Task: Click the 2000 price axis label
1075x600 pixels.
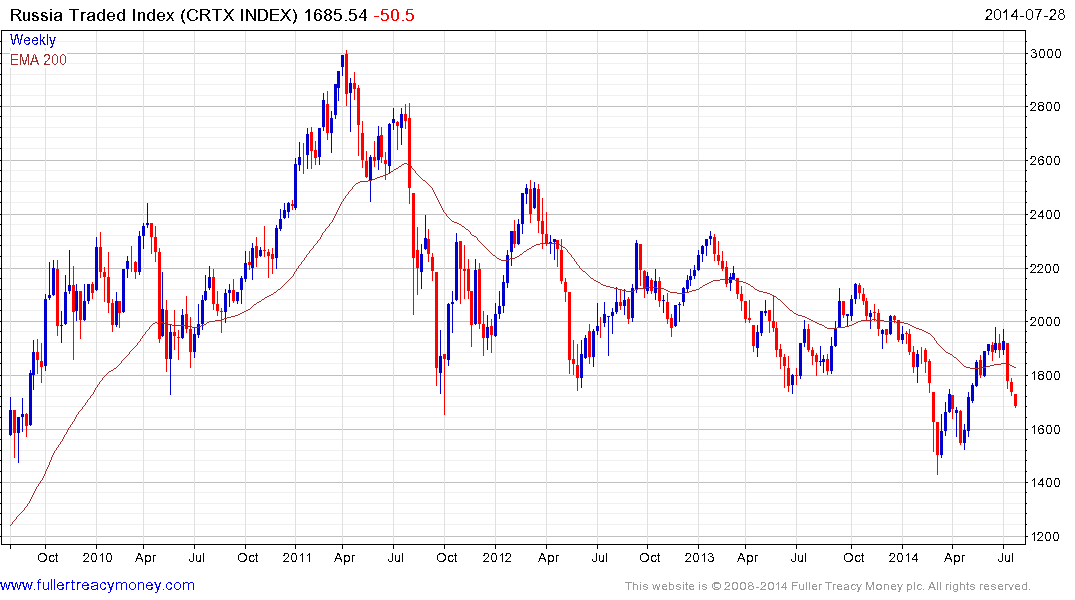Action: [x=1046, y=322]
